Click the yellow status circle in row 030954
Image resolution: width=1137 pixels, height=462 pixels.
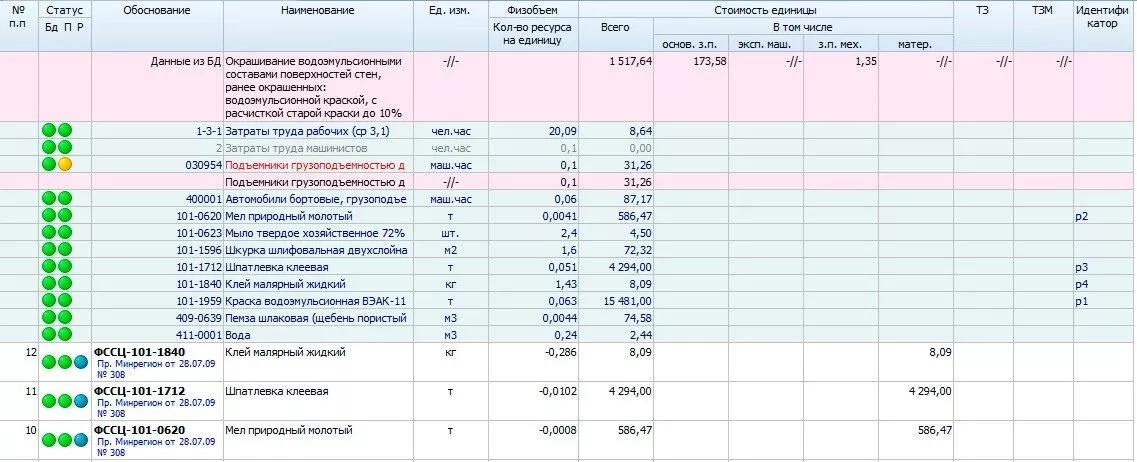tap(65, 164)
